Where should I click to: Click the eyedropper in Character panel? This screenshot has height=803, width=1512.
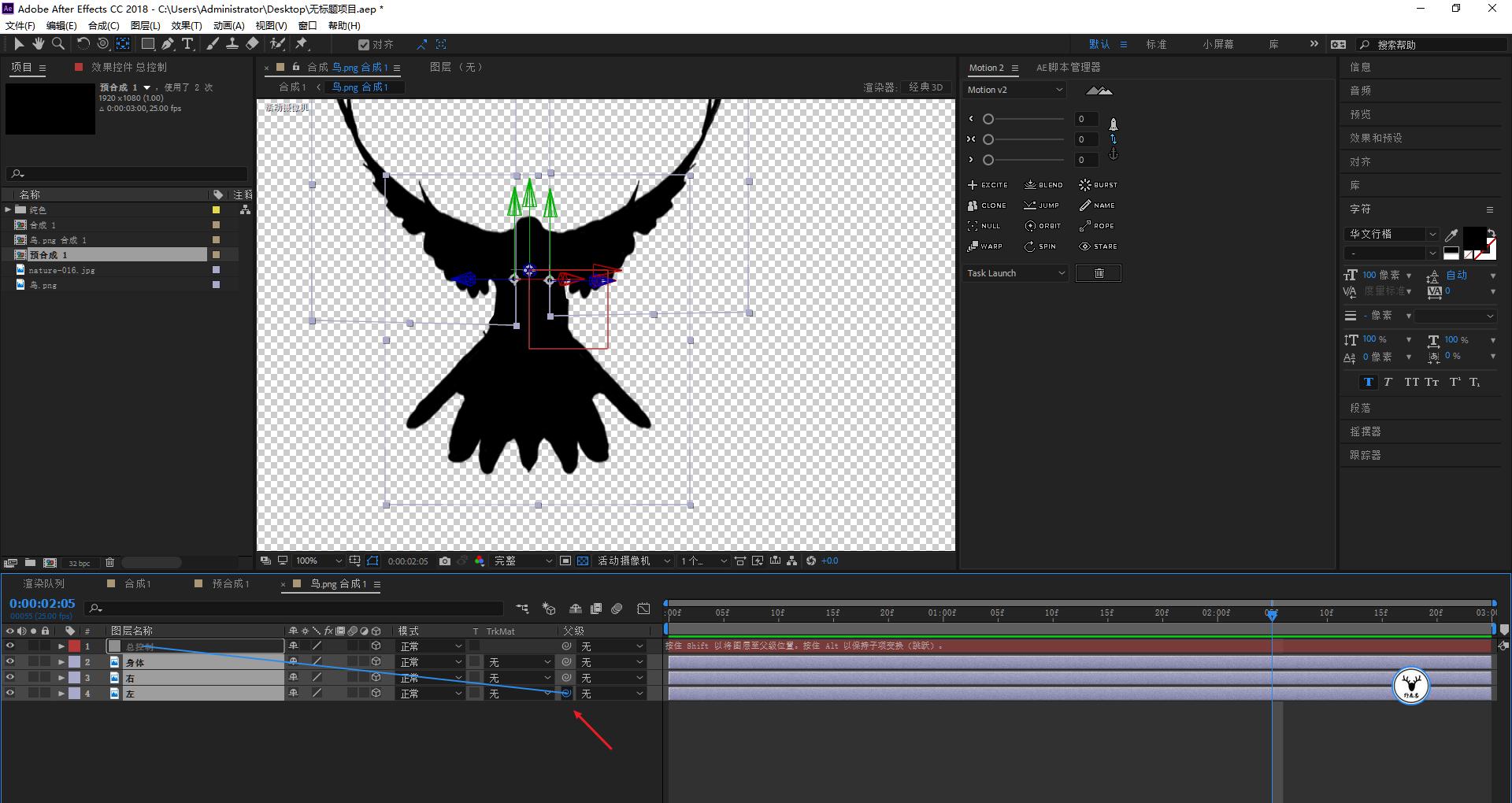(1451, 235)
